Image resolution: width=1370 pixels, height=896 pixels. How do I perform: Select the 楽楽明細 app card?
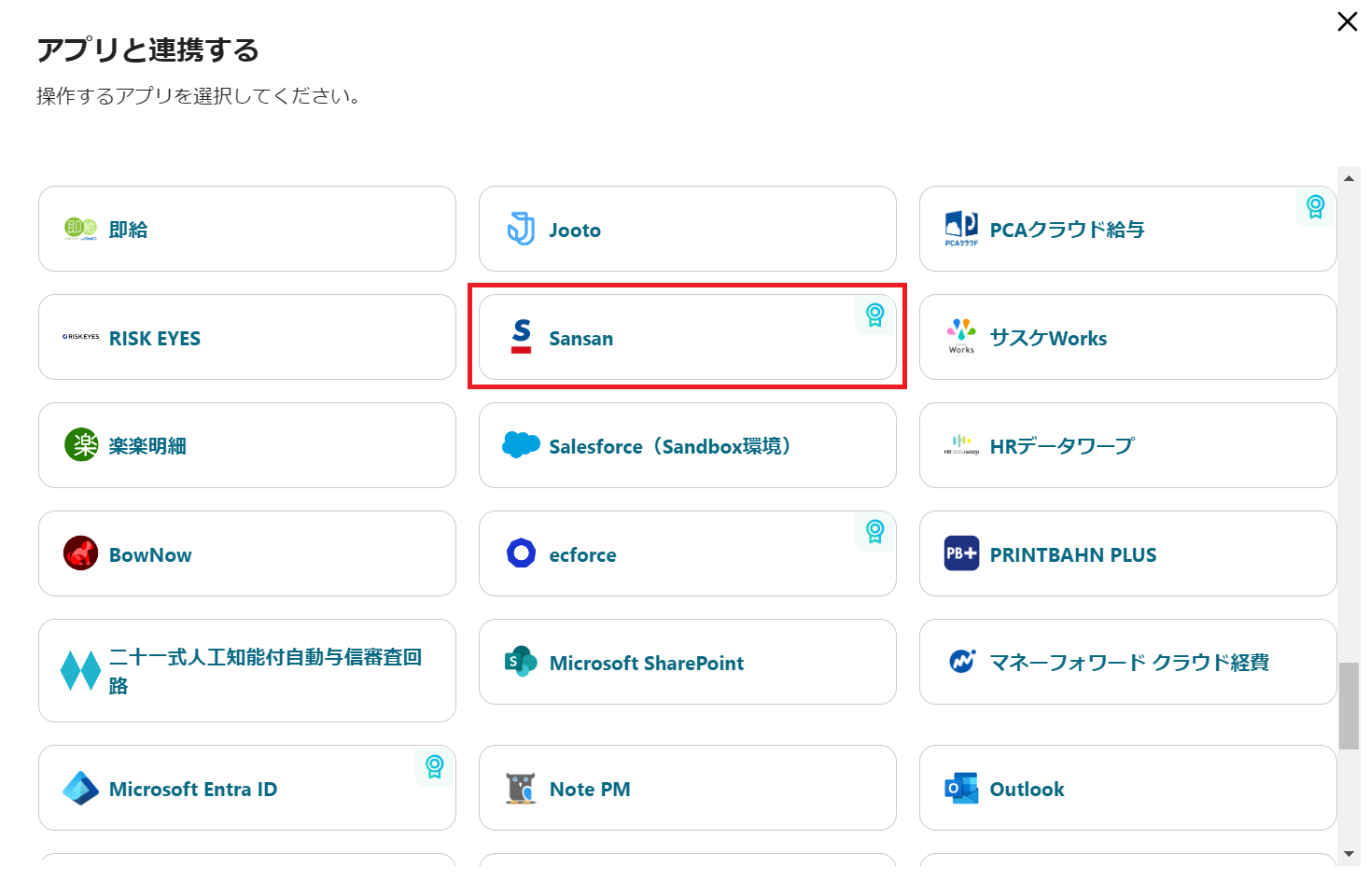[x=246, y=445]
